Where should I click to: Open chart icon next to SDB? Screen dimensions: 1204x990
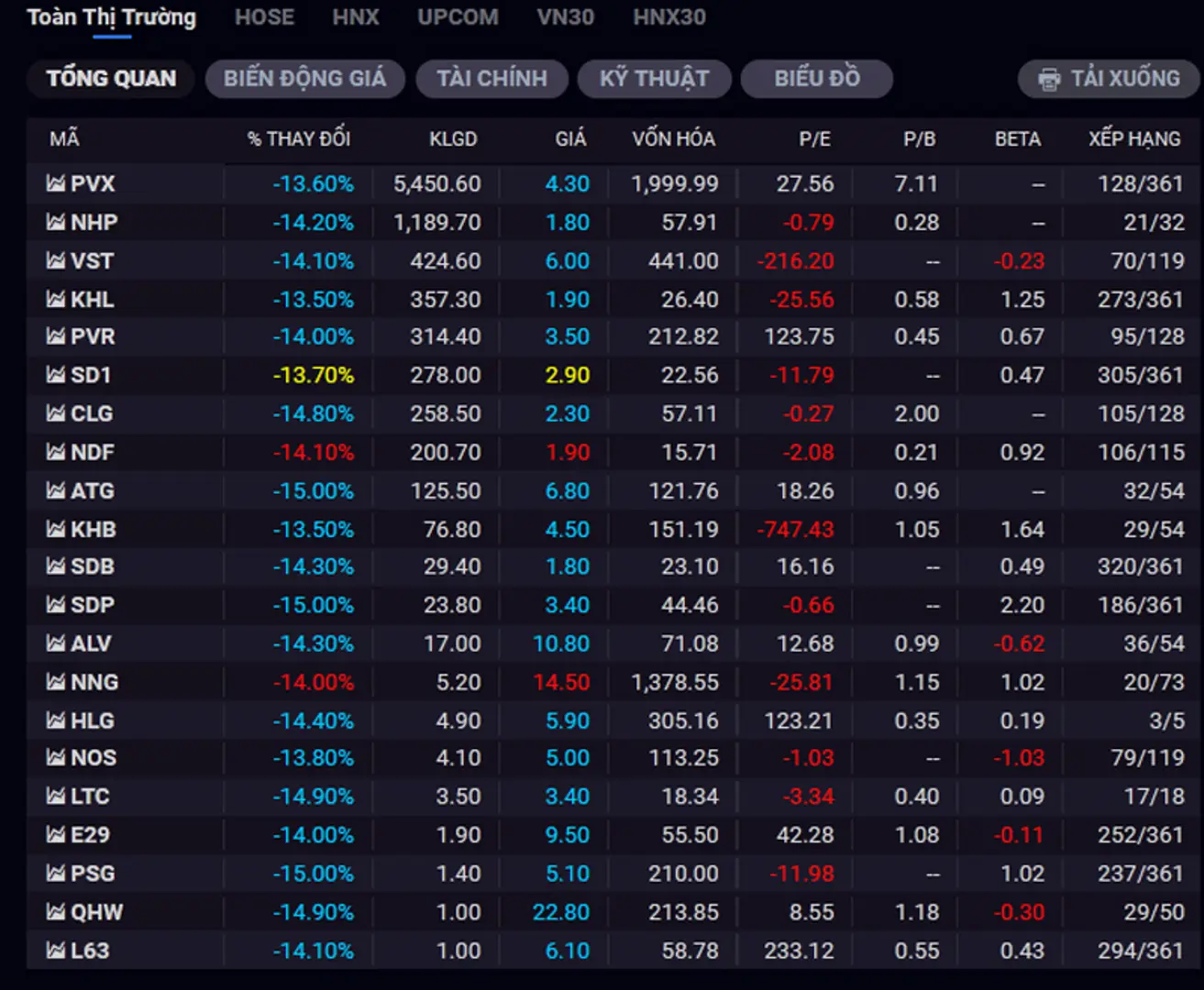56,566
